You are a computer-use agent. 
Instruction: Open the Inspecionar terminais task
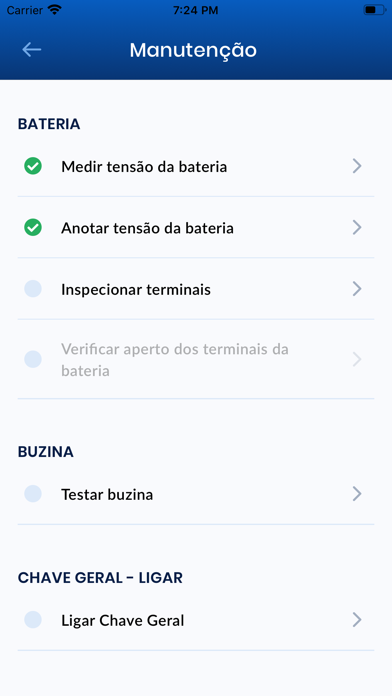(196, 289)
